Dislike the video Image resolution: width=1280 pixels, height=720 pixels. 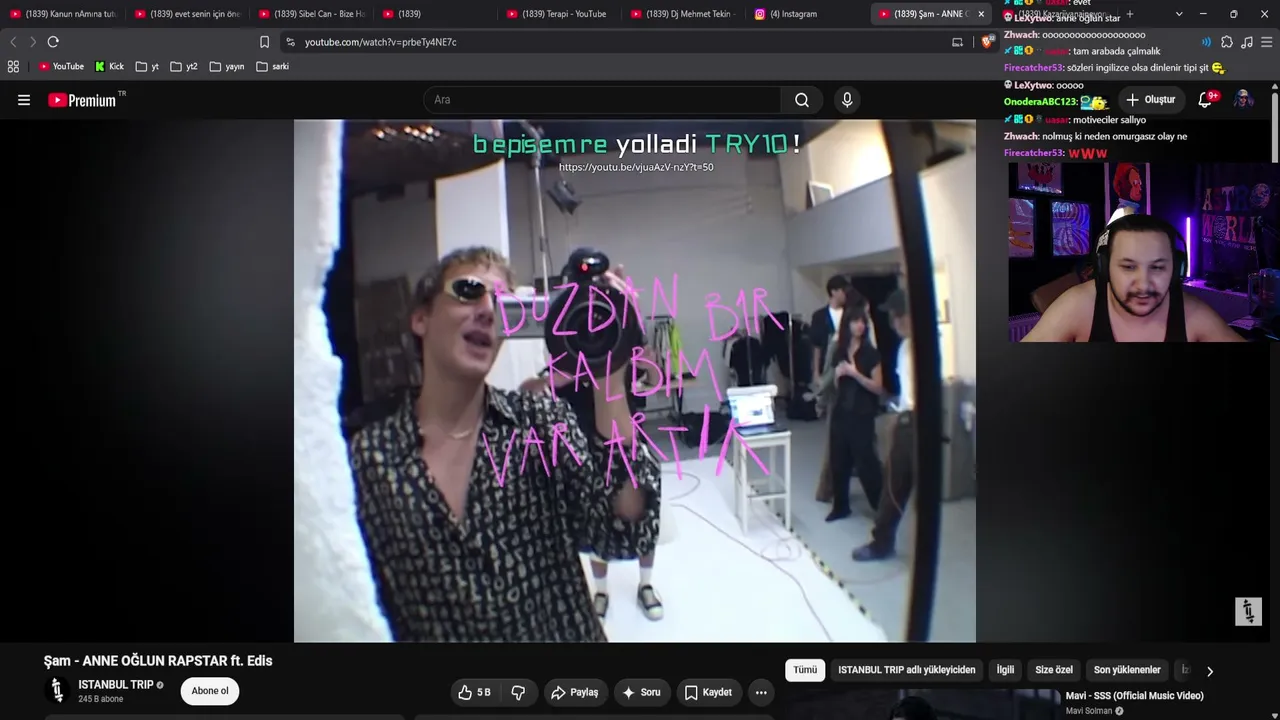tap(518, 692)
